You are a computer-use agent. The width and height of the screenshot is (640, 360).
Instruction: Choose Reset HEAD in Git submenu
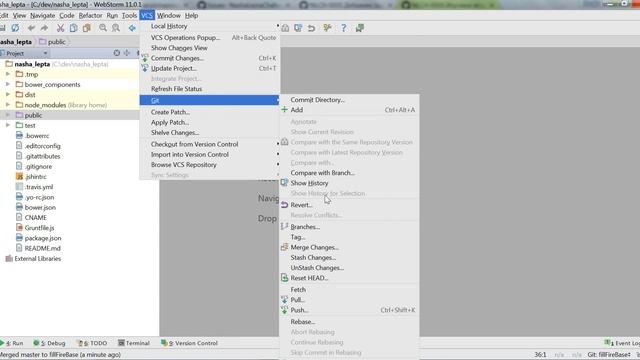[349, 278]
